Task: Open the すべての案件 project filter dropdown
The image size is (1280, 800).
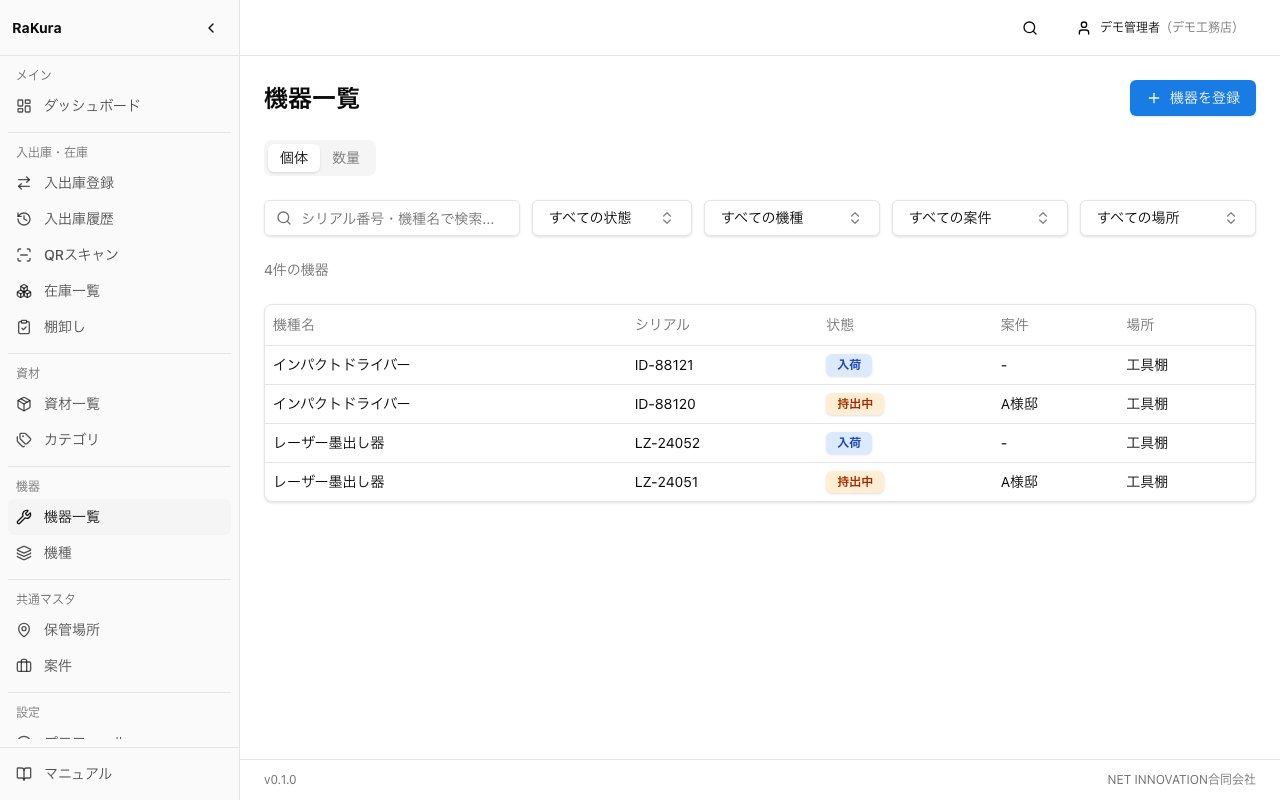Action: click(x=980, y=218)
